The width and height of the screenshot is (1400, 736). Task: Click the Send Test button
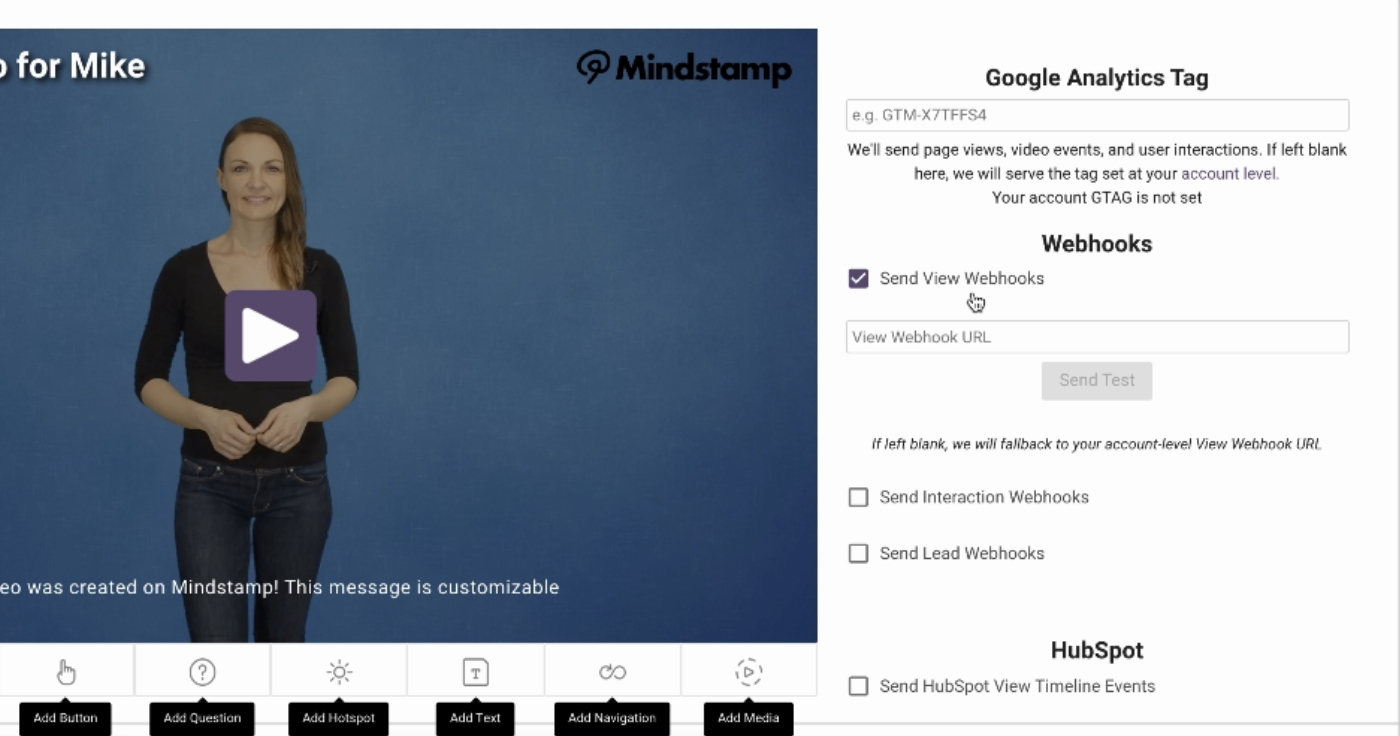(x=1097, y=380)
